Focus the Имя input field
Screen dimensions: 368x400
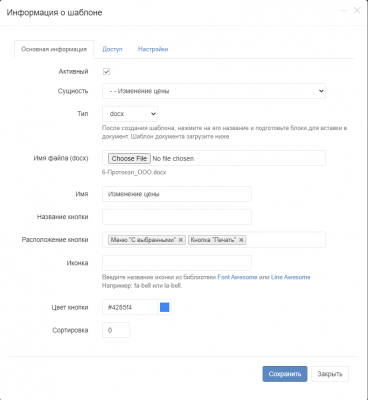pyautogui.click(x=177, y=194)
